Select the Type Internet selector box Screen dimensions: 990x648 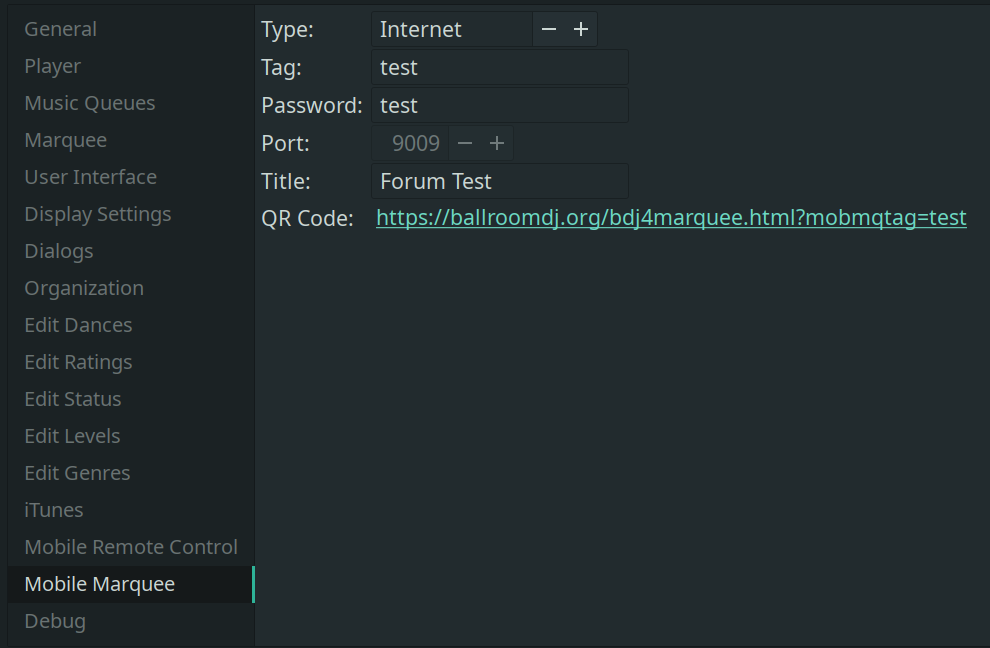451,30
